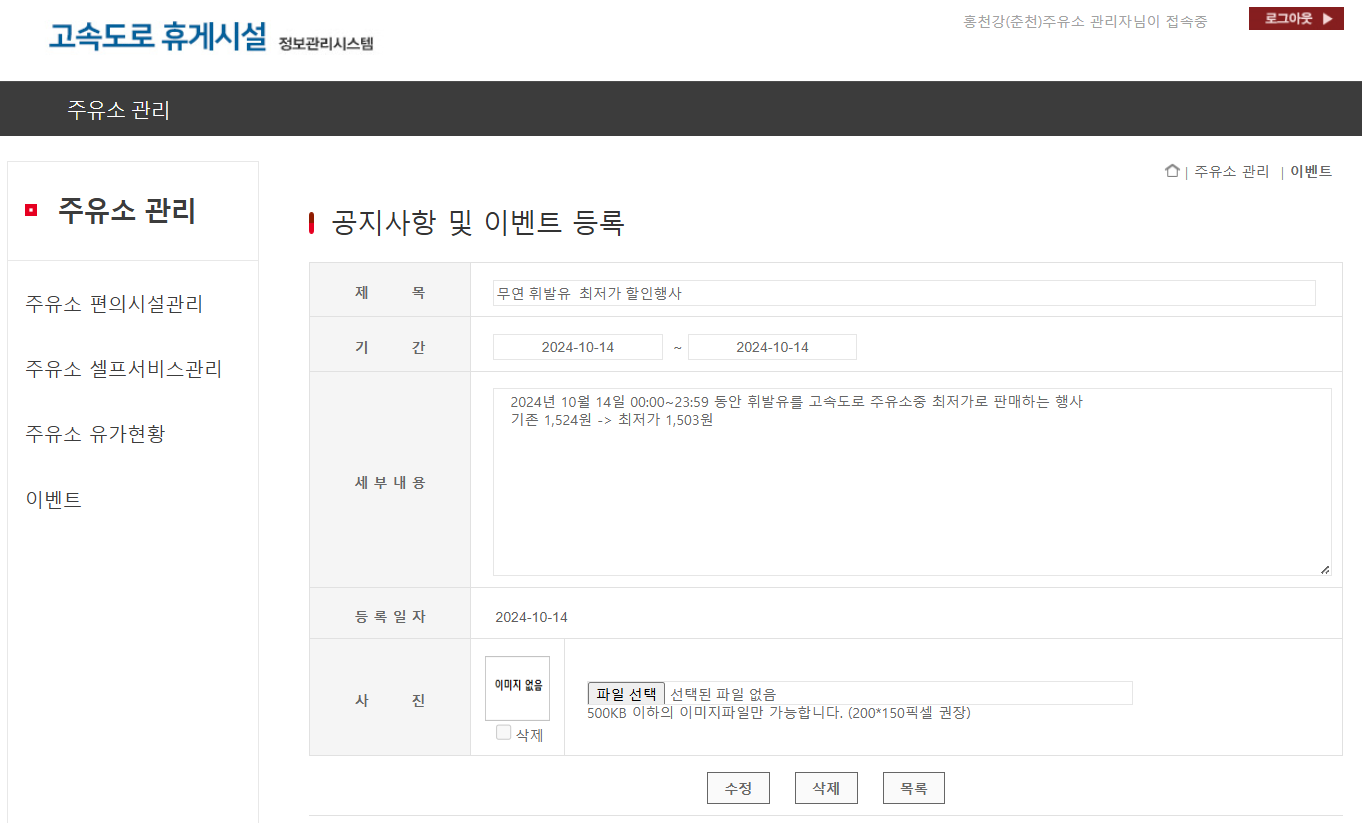Open 주유소 편의시설관리 in the sidebar
The width and height of the screenshot is (1362, 823).
114,304
